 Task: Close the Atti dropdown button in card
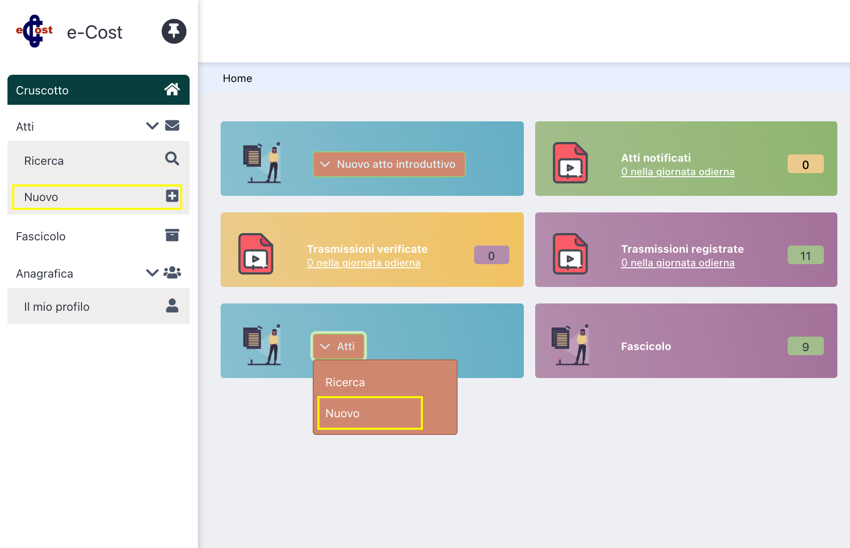coord(338,346)
